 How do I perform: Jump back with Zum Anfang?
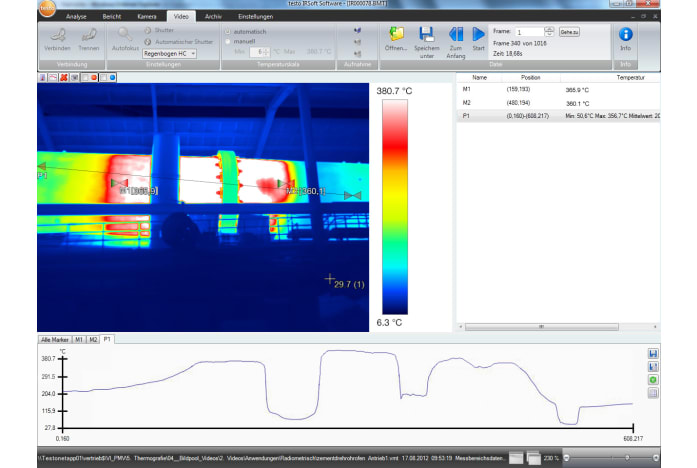[455, 36]
